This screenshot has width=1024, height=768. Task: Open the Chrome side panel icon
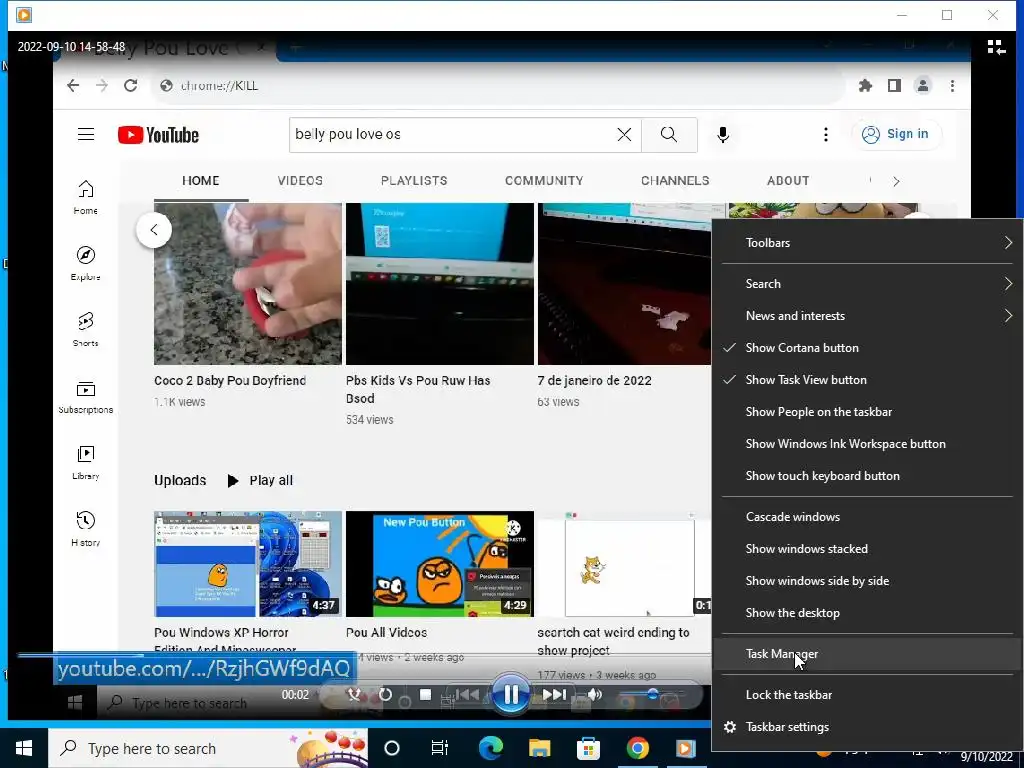pos(894,86)
